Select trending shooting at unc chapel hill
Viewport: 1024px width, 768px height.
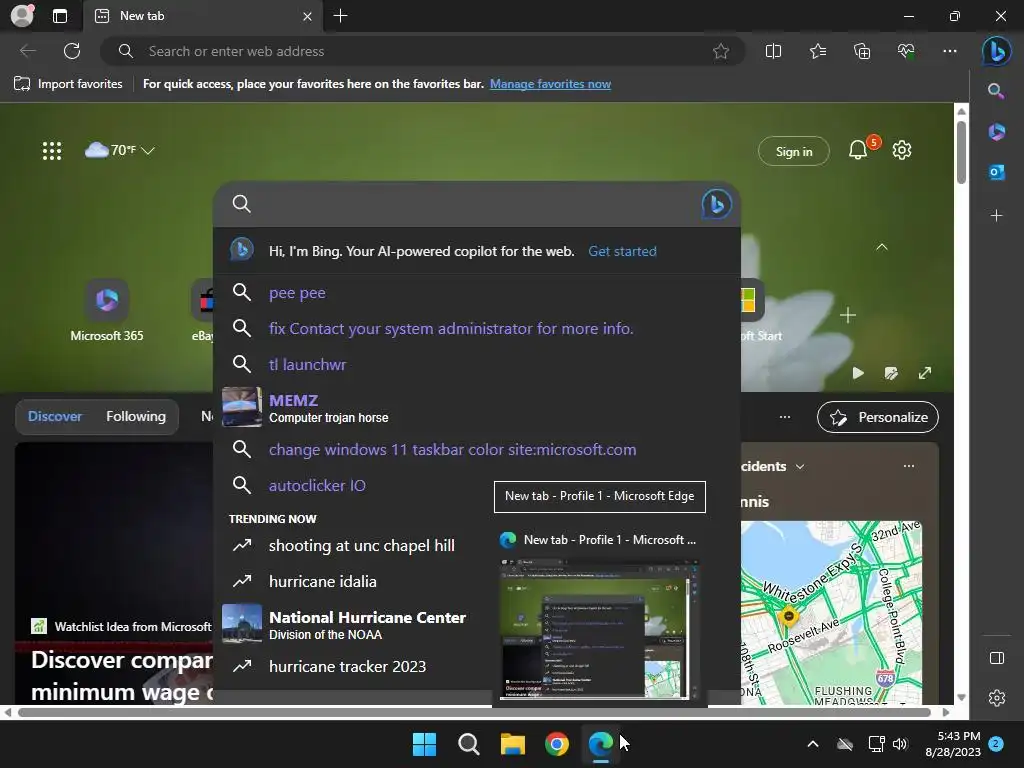353,545
